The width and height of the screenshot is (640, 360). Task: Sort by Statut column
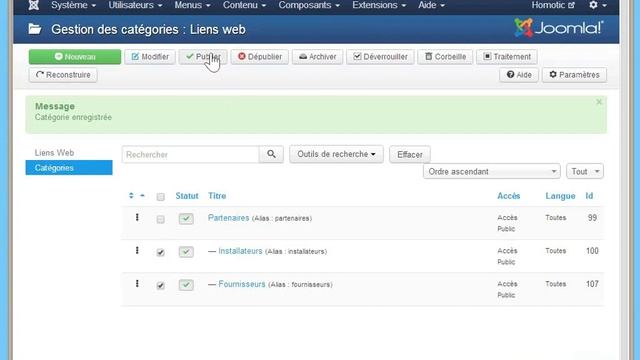point(187,196)
